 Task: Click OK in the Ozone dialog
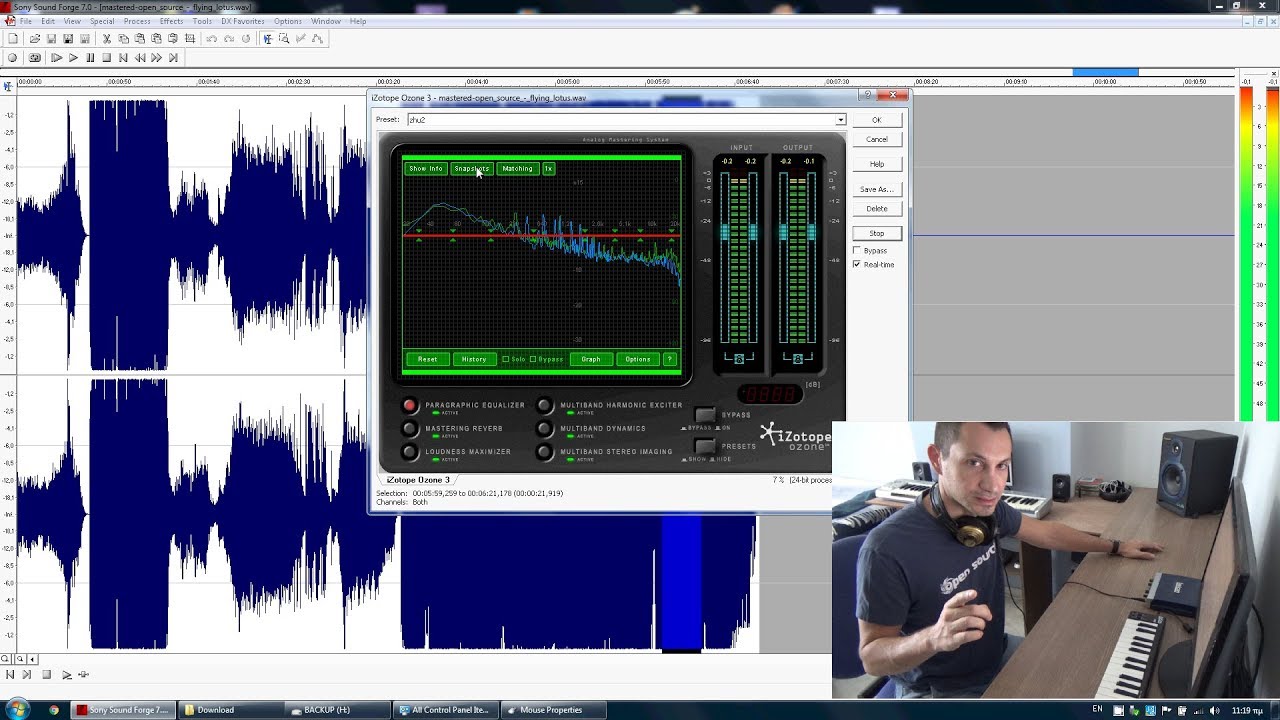pyautogui.click(x=877, y=120)
